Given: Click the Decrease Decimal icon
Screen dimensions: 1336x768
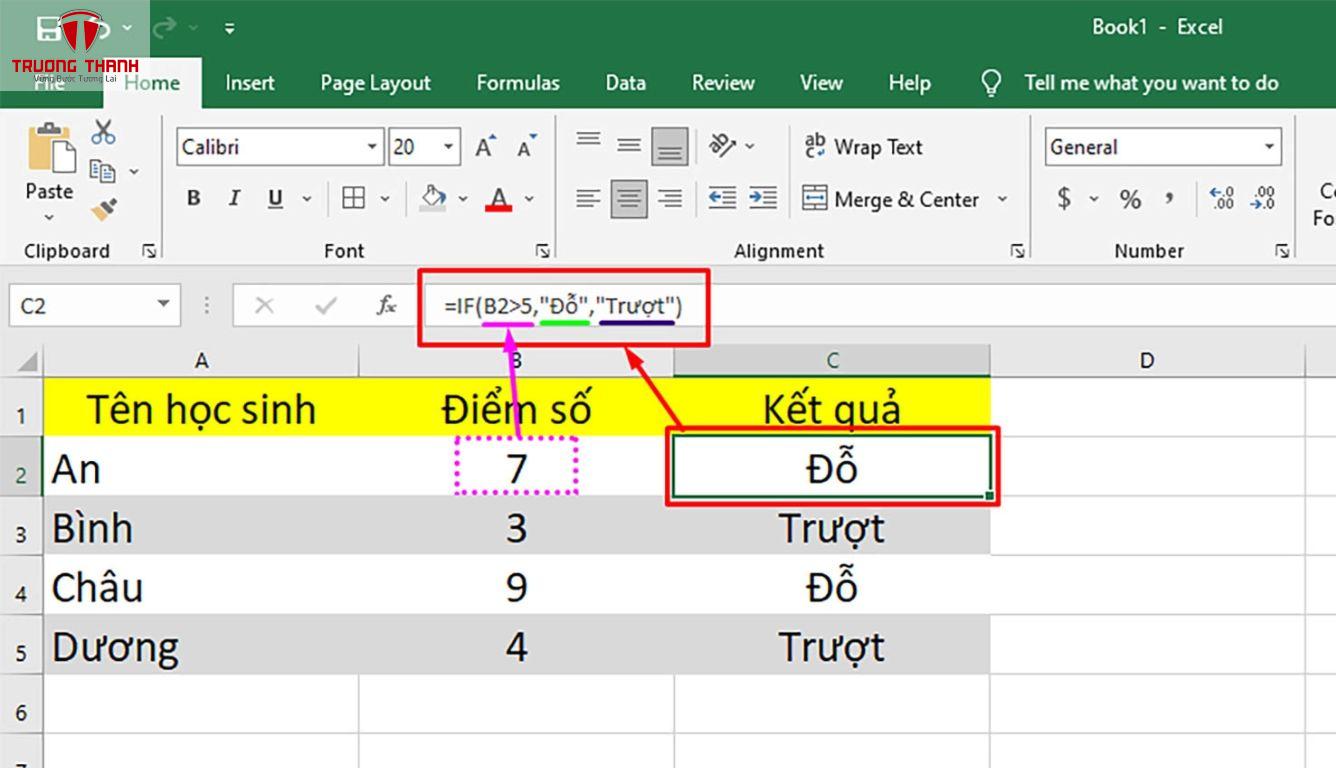Looking at the screenshot, I should pos(1263,199).
